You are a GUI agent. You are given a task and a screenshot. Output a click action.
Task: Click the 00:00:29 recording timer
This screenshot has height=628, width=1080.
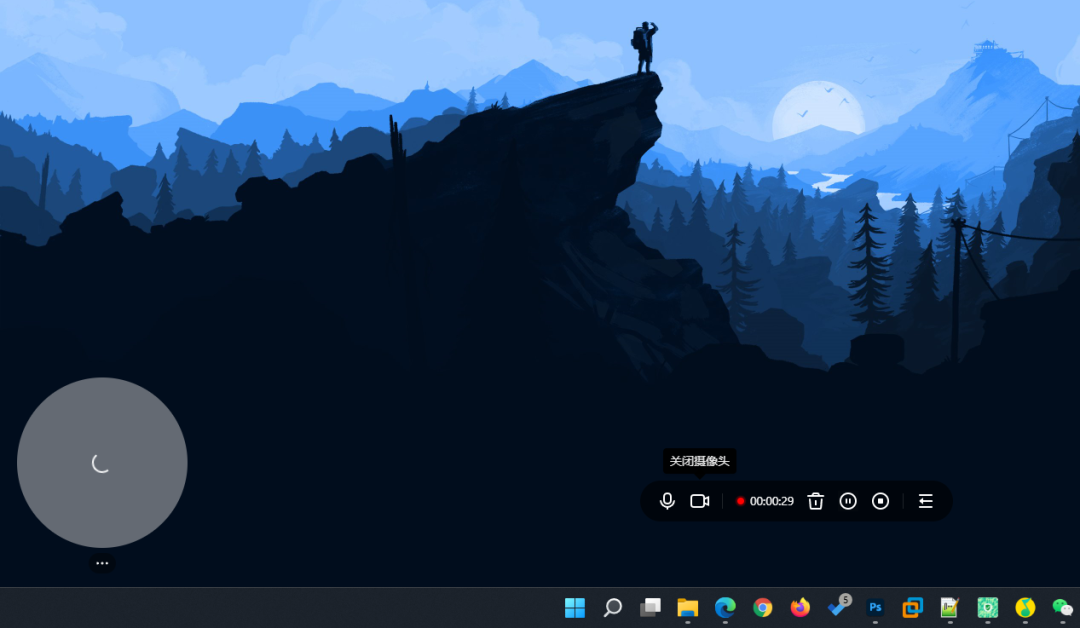[x=771, y=501]
